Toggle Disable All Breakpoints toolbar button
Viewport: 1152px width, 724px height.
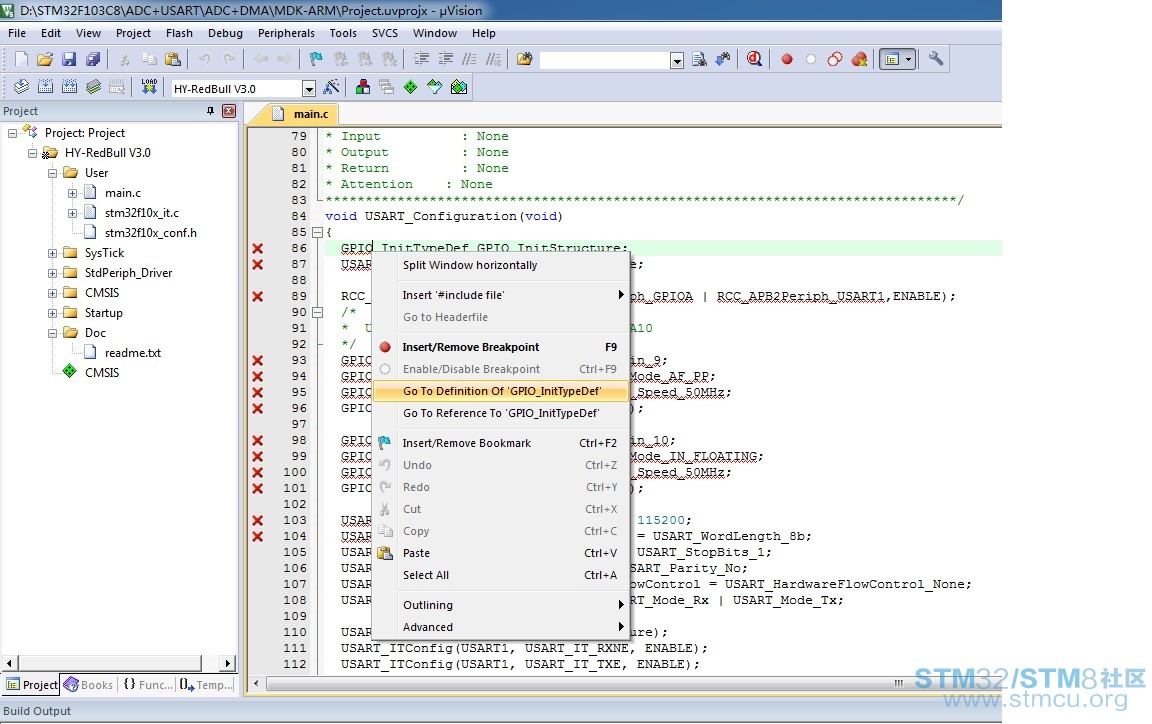[835, 59]
